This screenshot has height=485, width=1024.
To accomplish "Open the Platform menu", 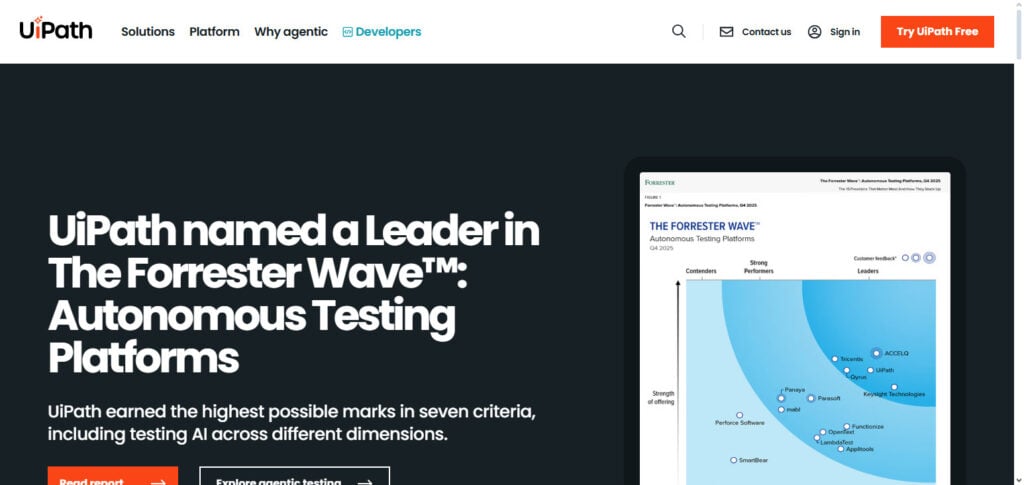I will click(214, 31).
